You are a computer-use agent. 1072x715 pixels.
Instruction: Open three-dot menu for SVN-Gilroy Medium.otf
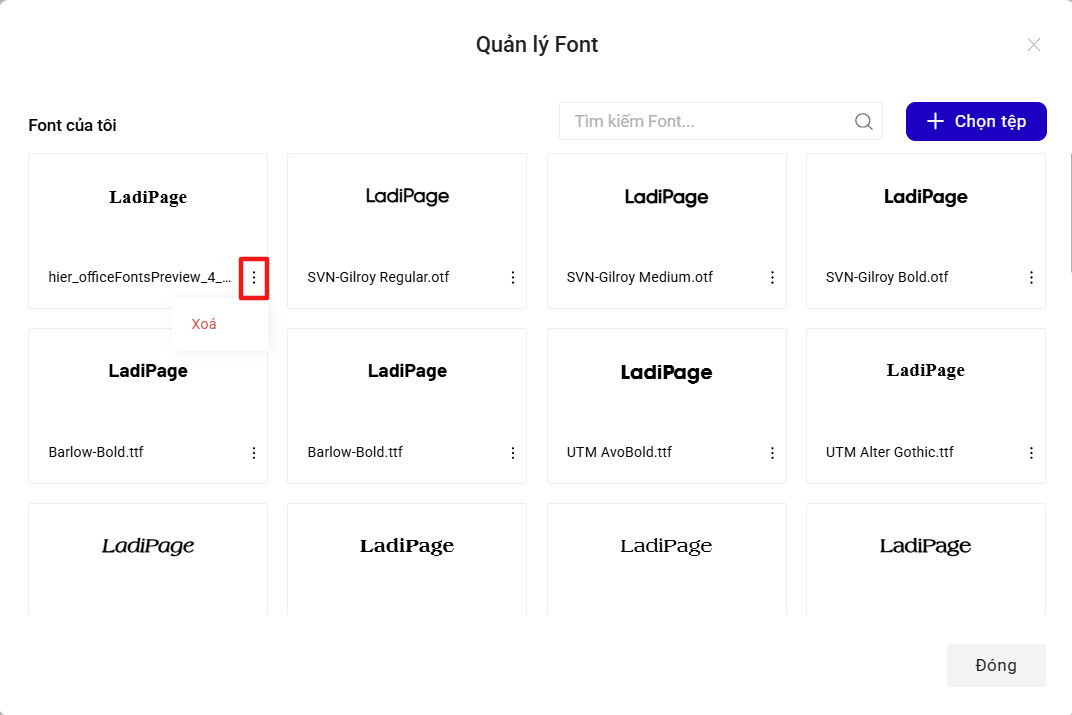click(772, 278)
